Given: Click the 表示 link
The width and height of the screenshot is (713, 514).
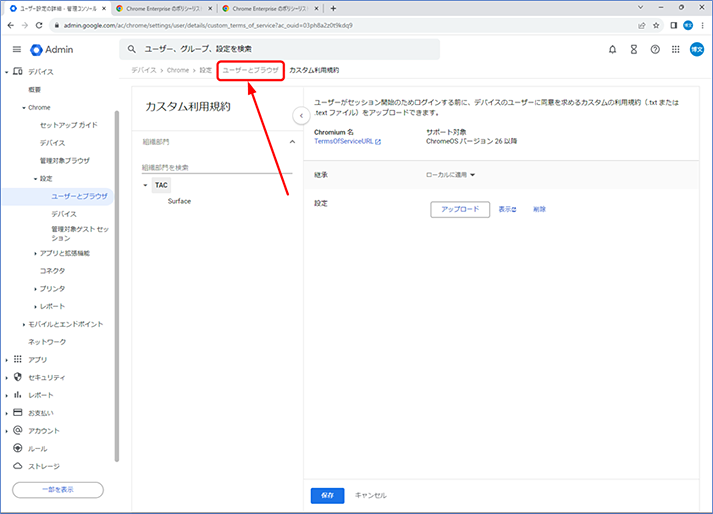Looking at the screenshot, I should point(507,209).
